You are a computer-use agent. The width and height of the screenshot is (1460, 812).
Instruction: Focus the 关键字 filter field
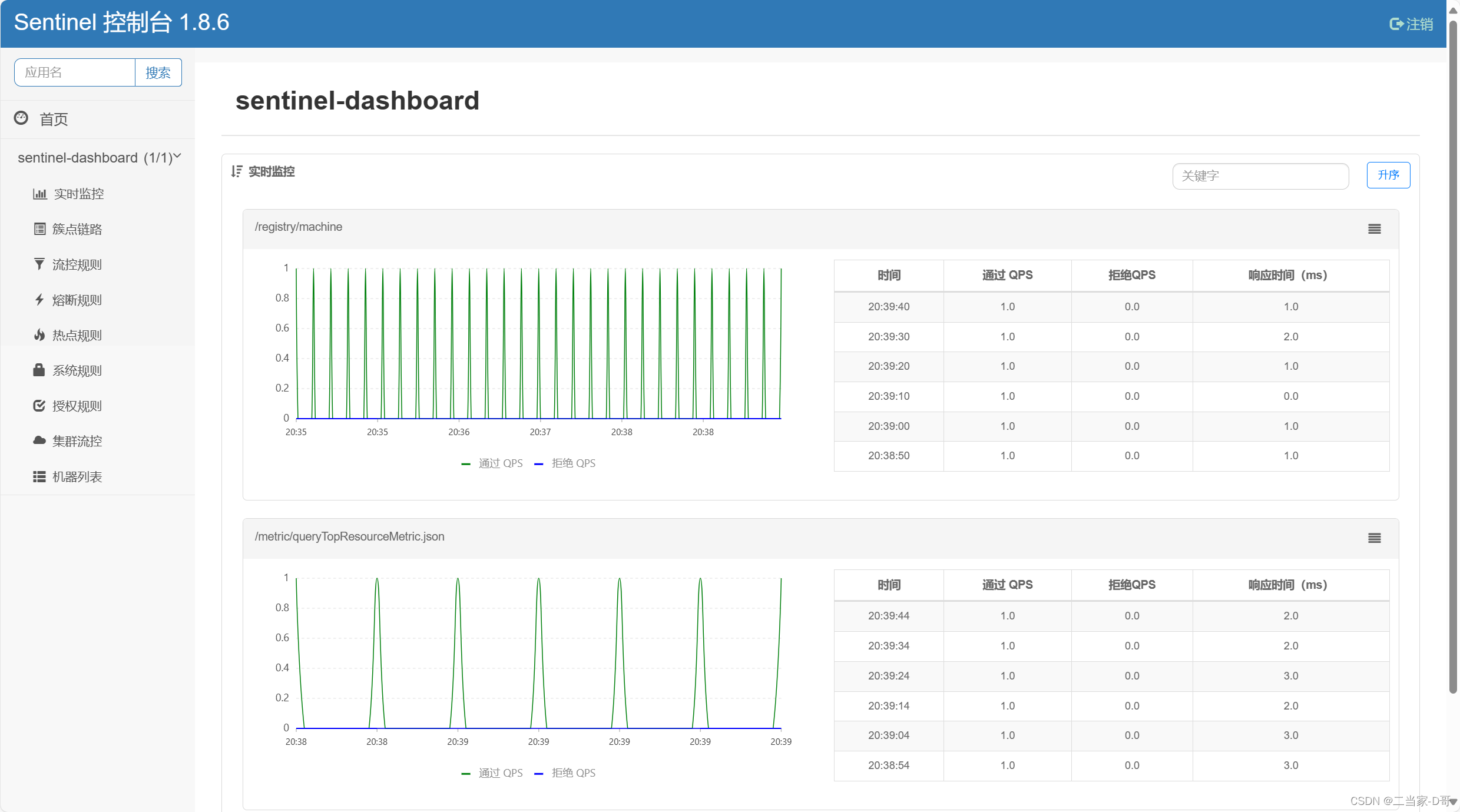point(1260,176)
